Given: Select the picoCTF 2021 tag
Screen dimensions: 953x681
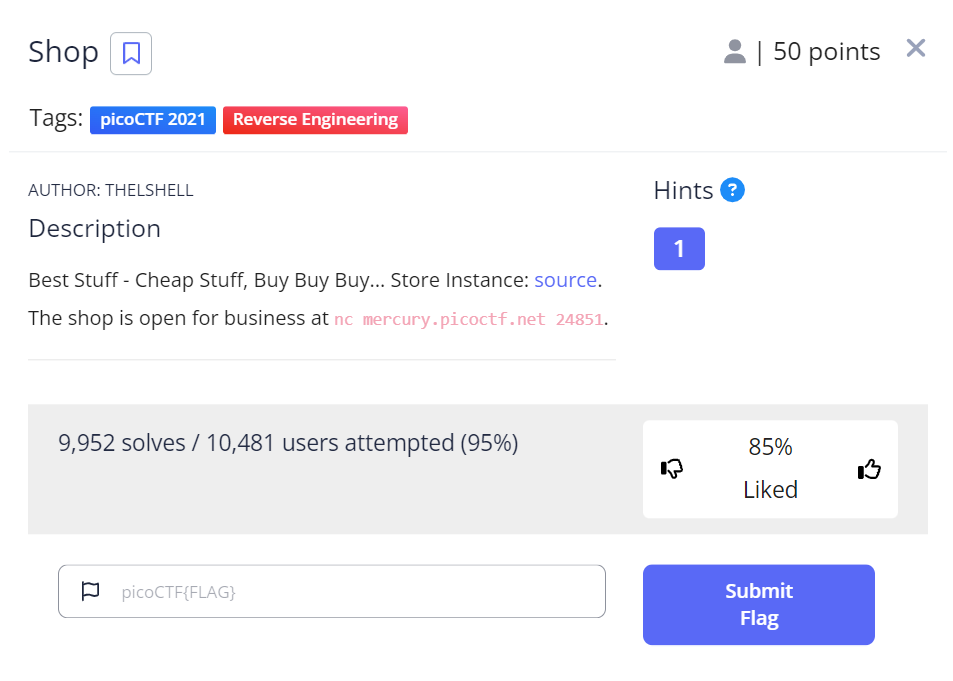Looking at the screenshot, I should point(153,120).
